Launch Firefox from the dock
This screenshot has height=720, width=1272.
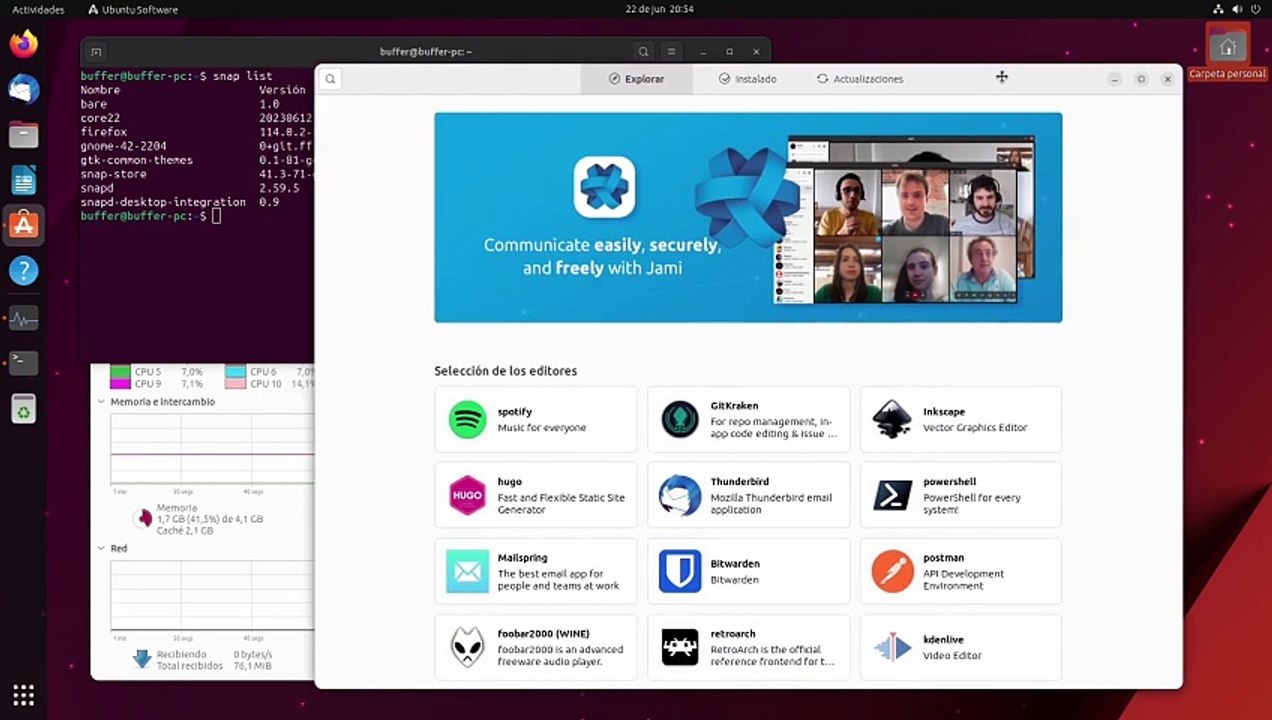click(23, 44)
